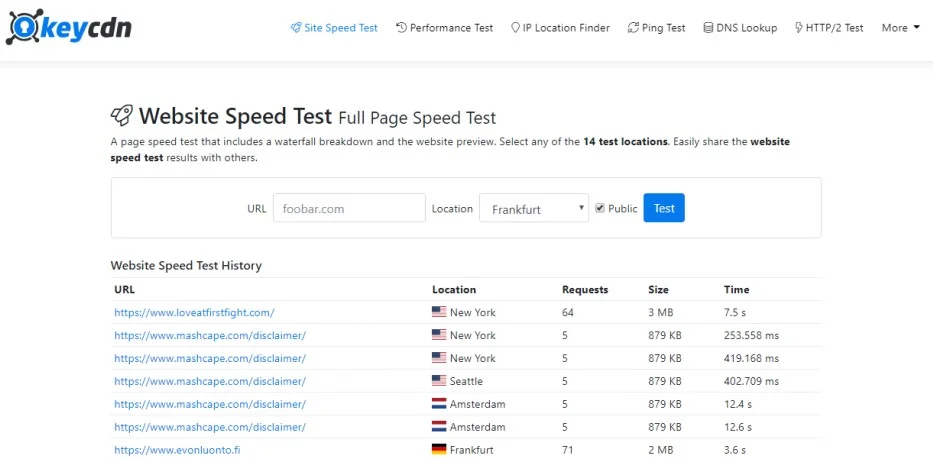
Task: Click the Website Speed Test History heading
Action: pyautogui.click(x=186, y=266)
